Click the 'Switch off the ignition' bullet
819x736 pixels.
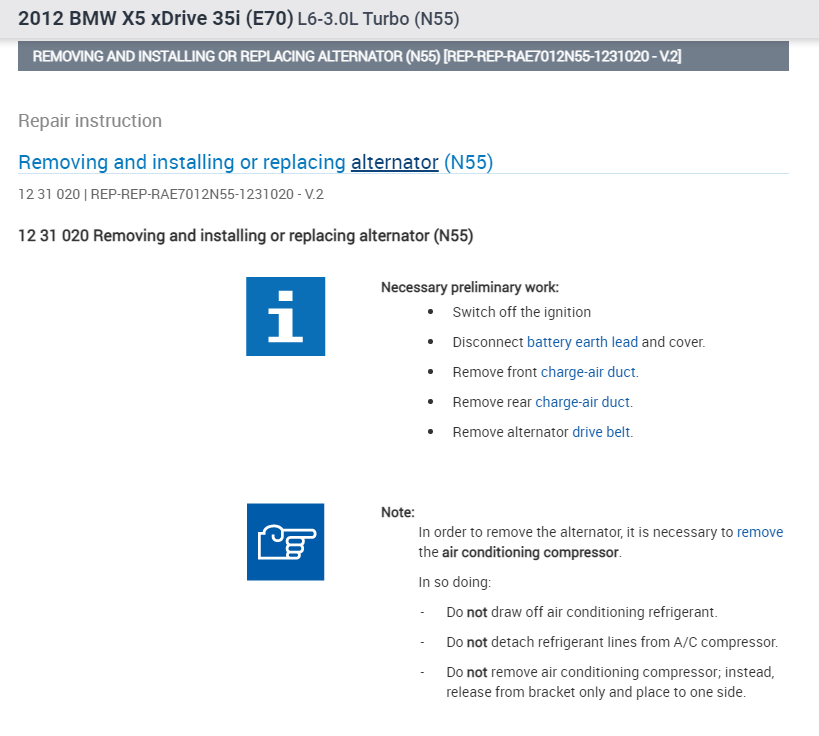click(521, 312)
